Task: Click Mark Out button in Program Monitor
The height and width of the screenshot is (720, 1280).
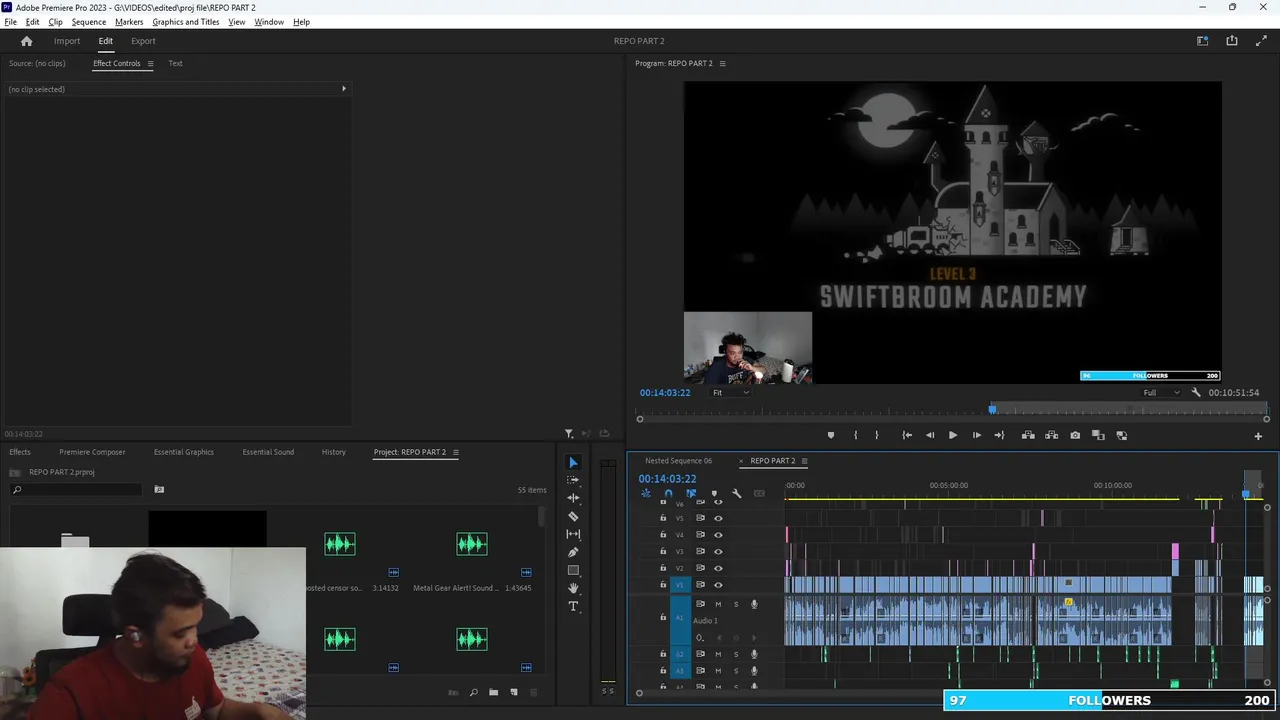Action: 877,435
